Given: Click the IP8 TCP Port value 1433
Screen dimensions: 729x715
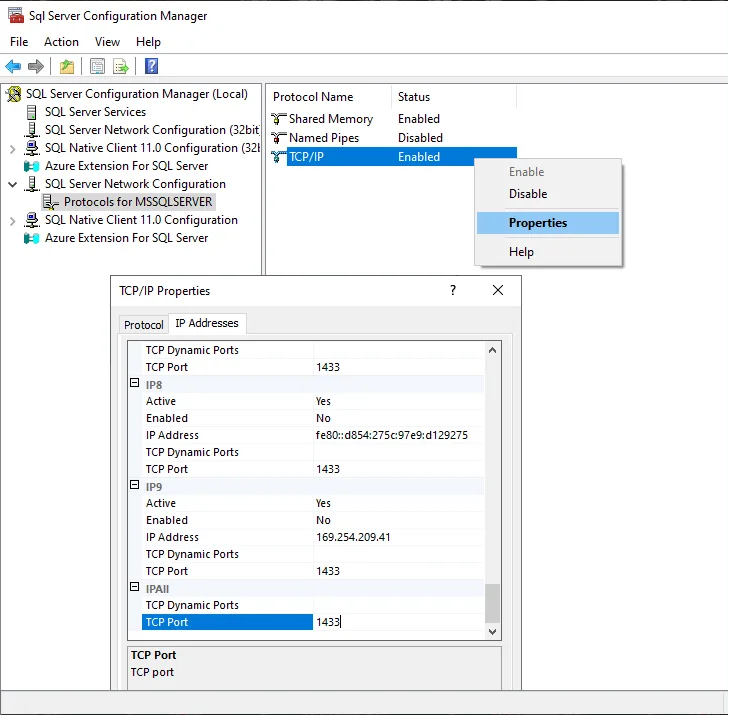Looking at the screenshot, I should click(x=328, y=469).
